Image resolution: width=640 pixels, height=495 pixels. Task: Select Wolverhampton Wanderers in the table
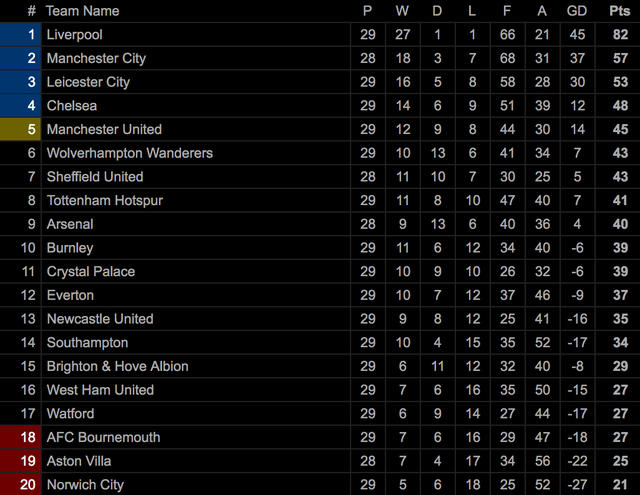pyautogui.click(x=130, y=153)
